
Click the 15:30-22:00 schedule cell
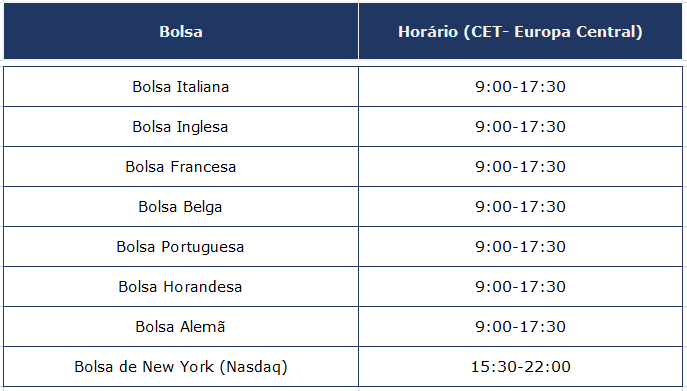pyautogui.click(x=520, y=366)
